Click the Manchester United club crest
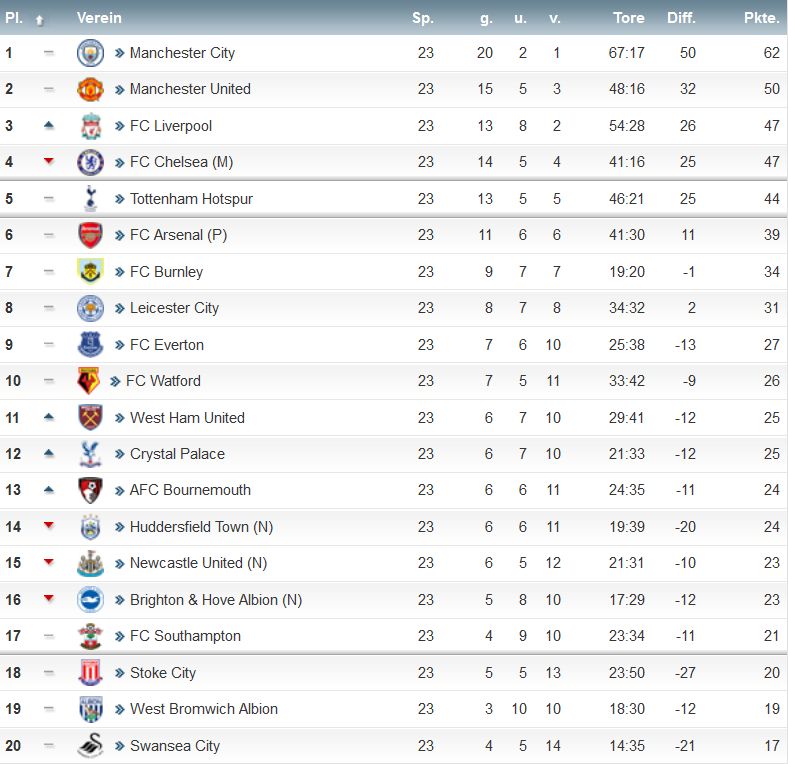This screenshot has width=788, height=764. tap(90, 89)
